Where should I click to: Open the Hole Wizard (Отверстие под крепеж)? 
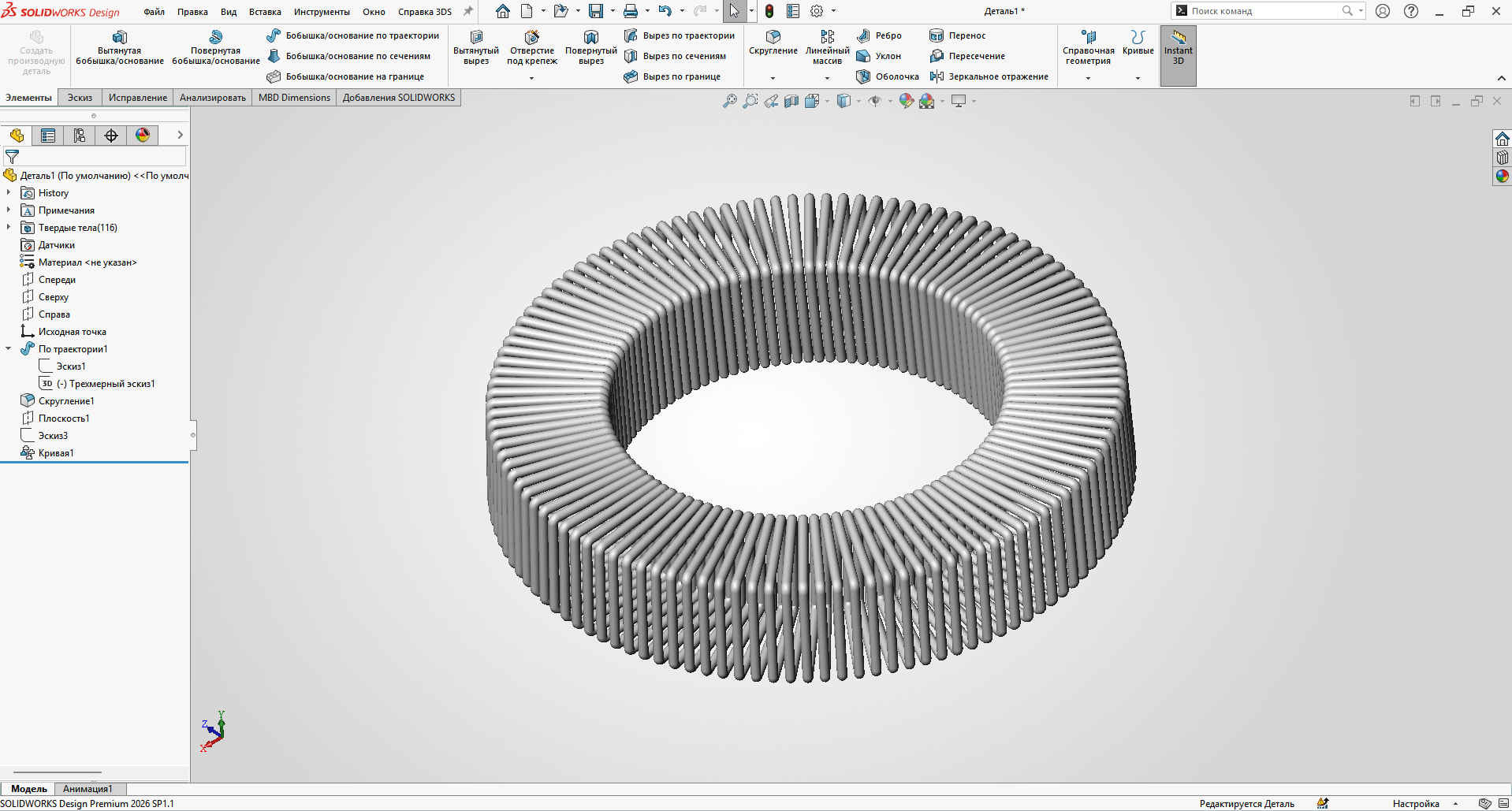(x=531, y=38)
